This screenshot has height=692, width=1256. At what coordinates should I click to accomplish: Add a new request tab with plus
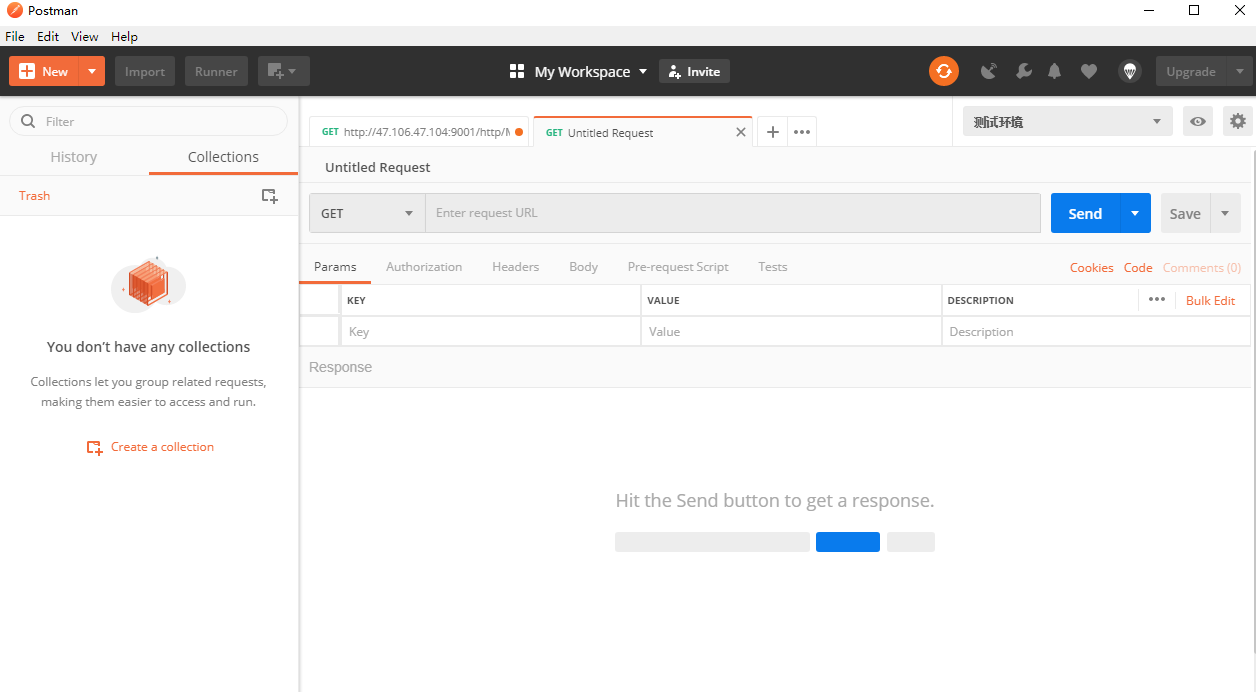click(772, 132)
